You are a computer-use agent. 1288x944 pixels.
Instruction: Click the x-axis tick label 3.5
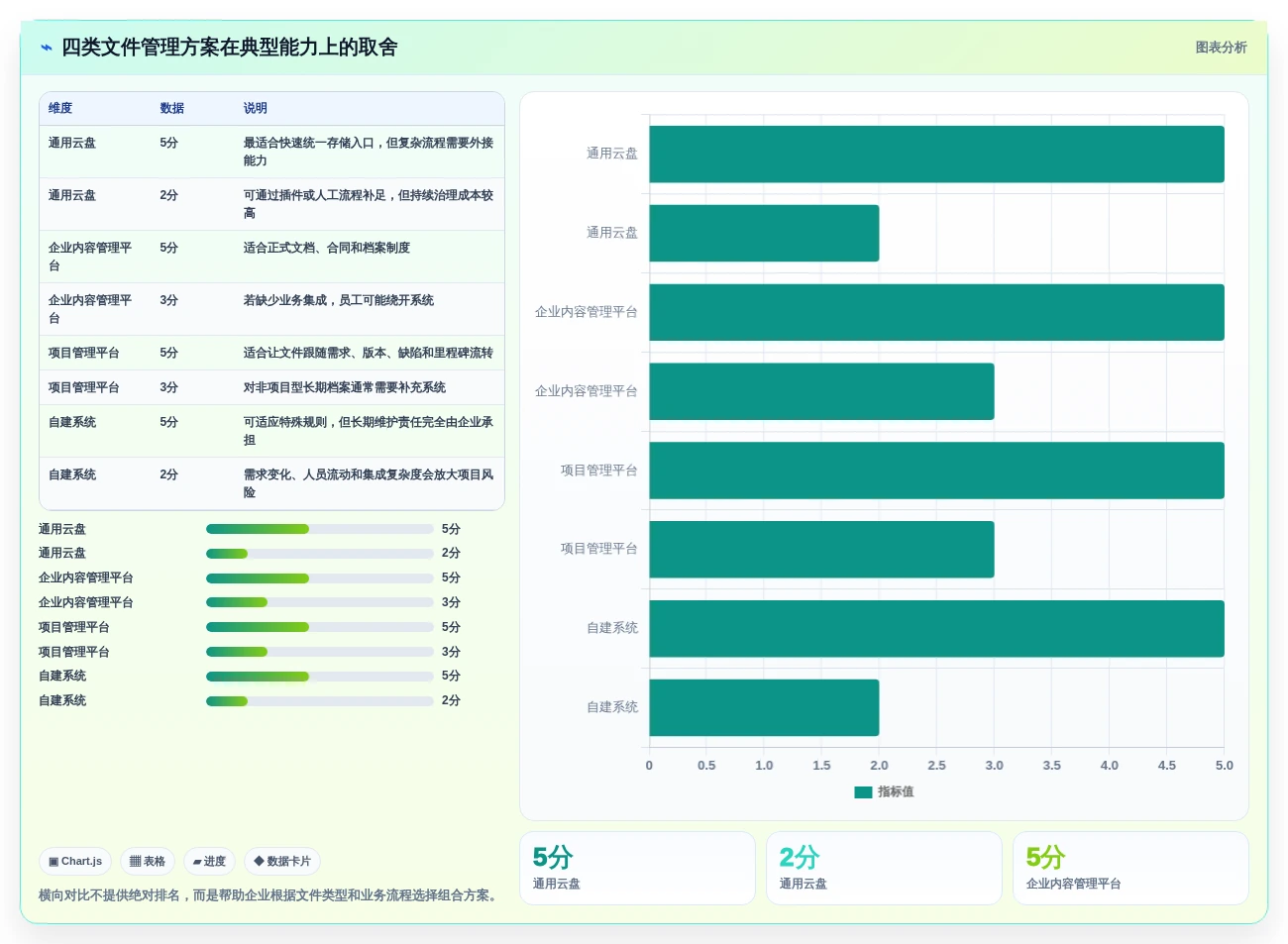[x=1052, y=766]
